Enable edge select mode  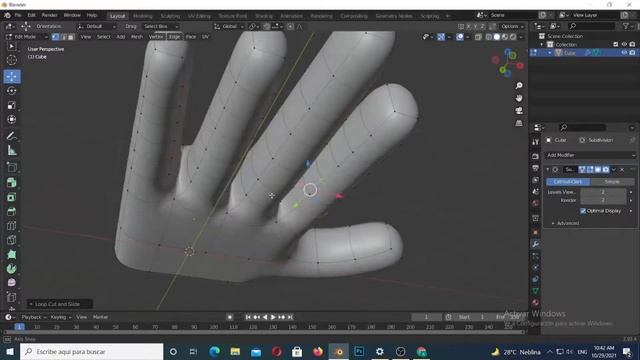[63, 37]
